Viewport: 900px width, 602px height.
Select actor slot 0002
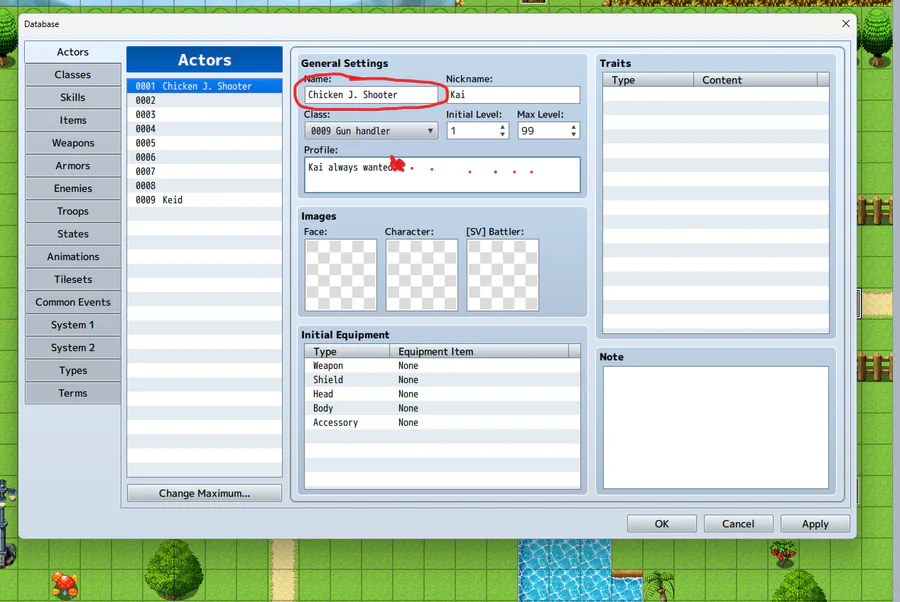[204, 100]
